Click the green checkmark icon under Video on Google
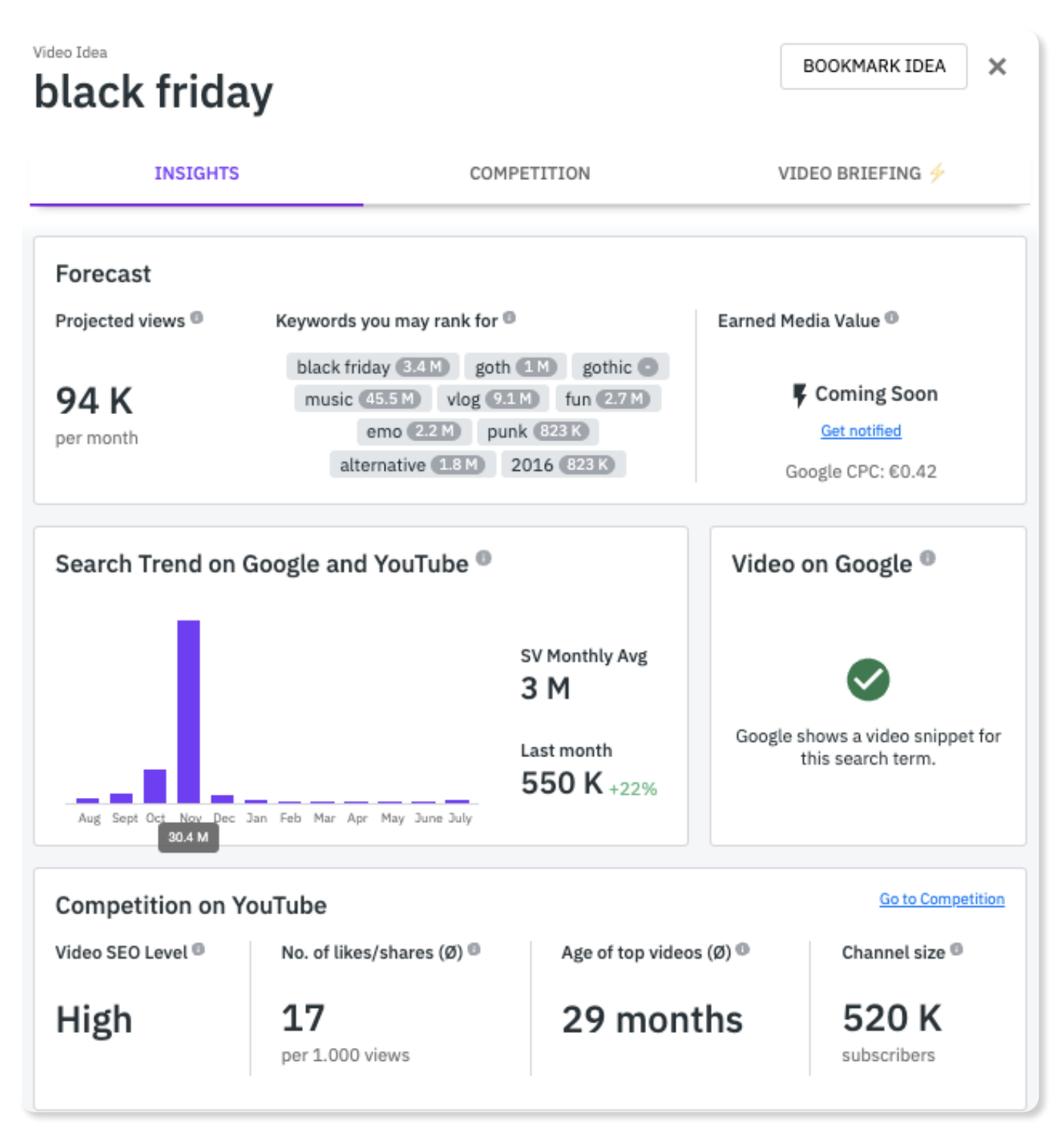The image size is (1064, 1147). pyautogui.click(x=868, y=679)
